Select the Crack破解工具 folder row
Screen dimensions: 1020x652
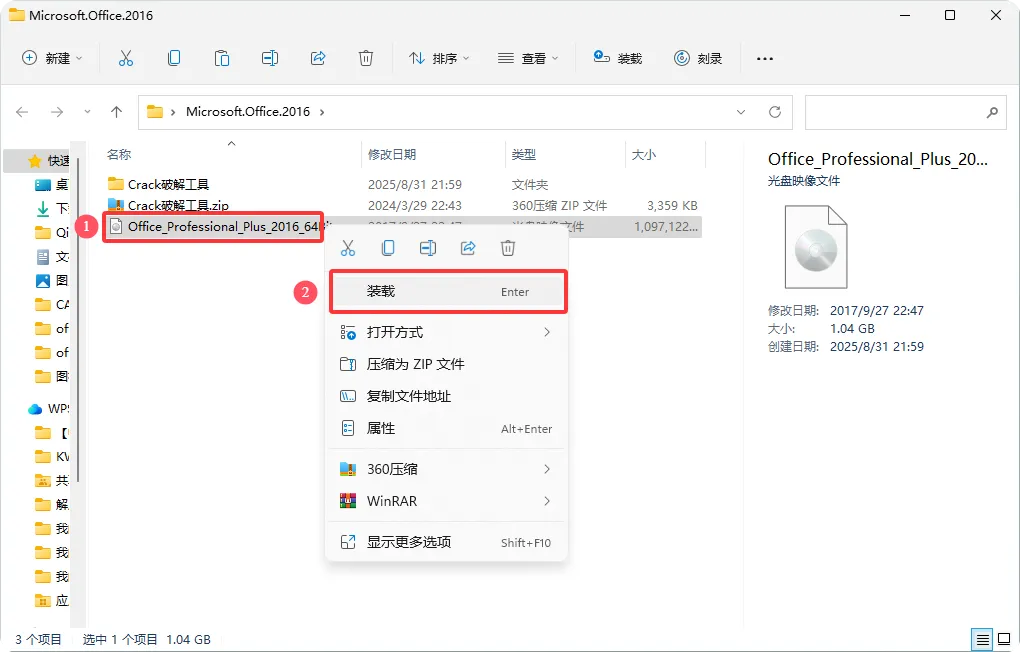(403, 184)
